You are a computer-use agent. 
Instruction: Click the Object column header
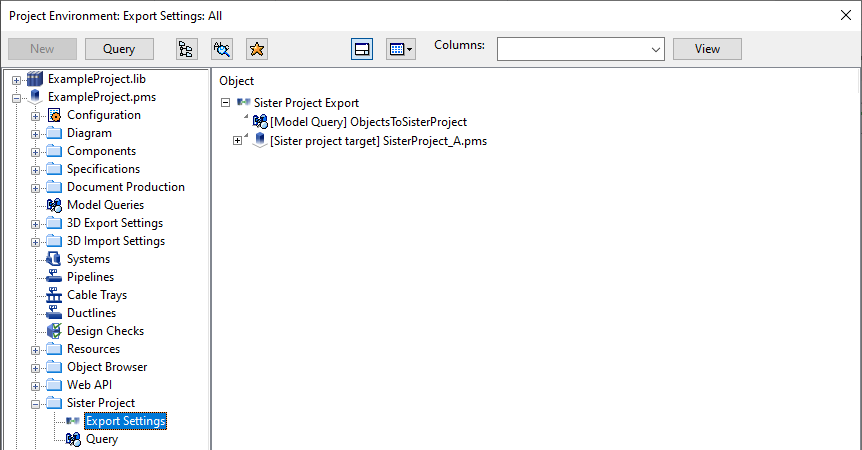[x=237, y=81]
